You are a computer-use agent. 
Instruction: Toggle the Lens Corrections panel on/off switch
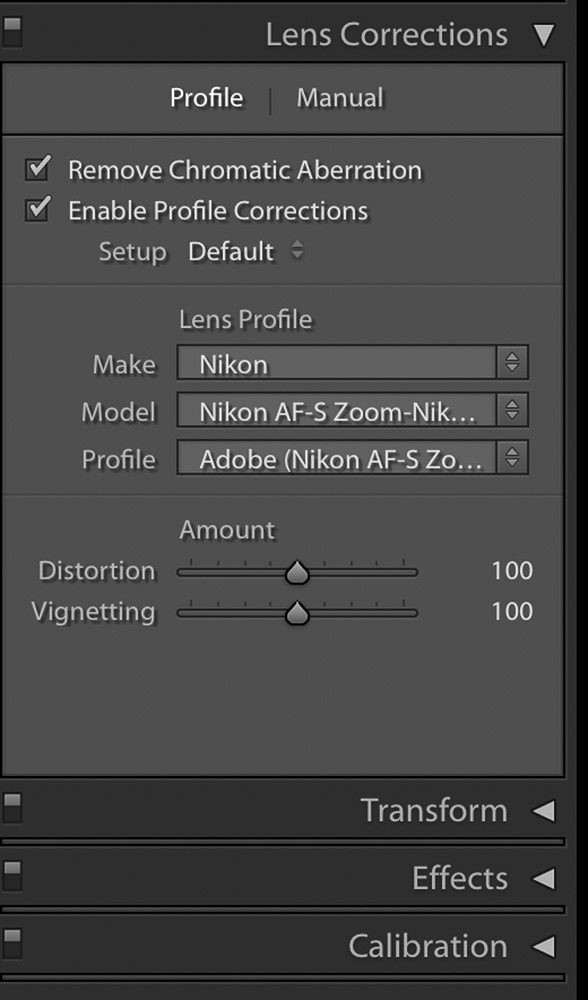pyautogui.click(x=11, y=32)
